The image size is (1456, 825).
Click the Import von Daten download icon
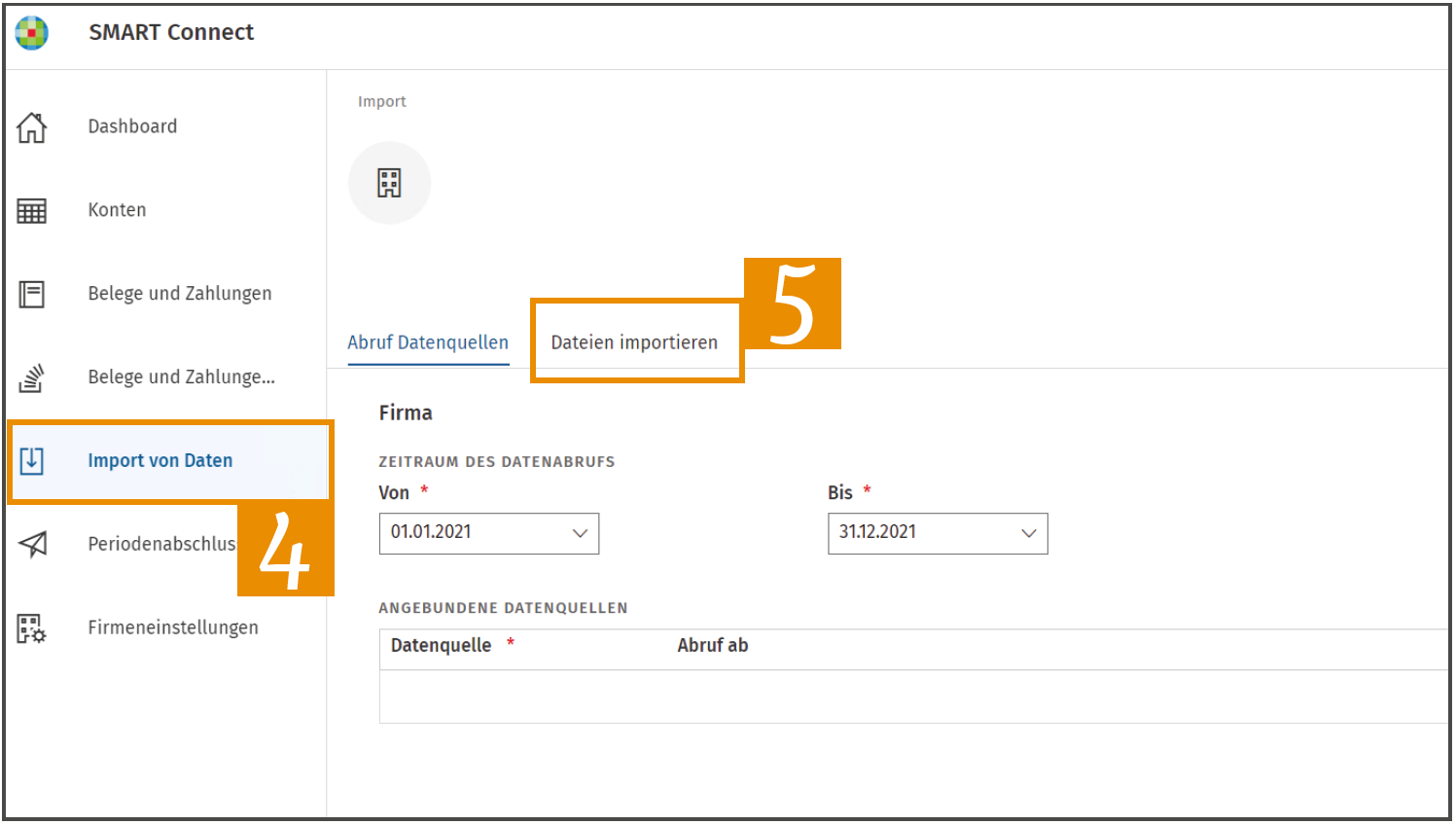pos(32,460)
